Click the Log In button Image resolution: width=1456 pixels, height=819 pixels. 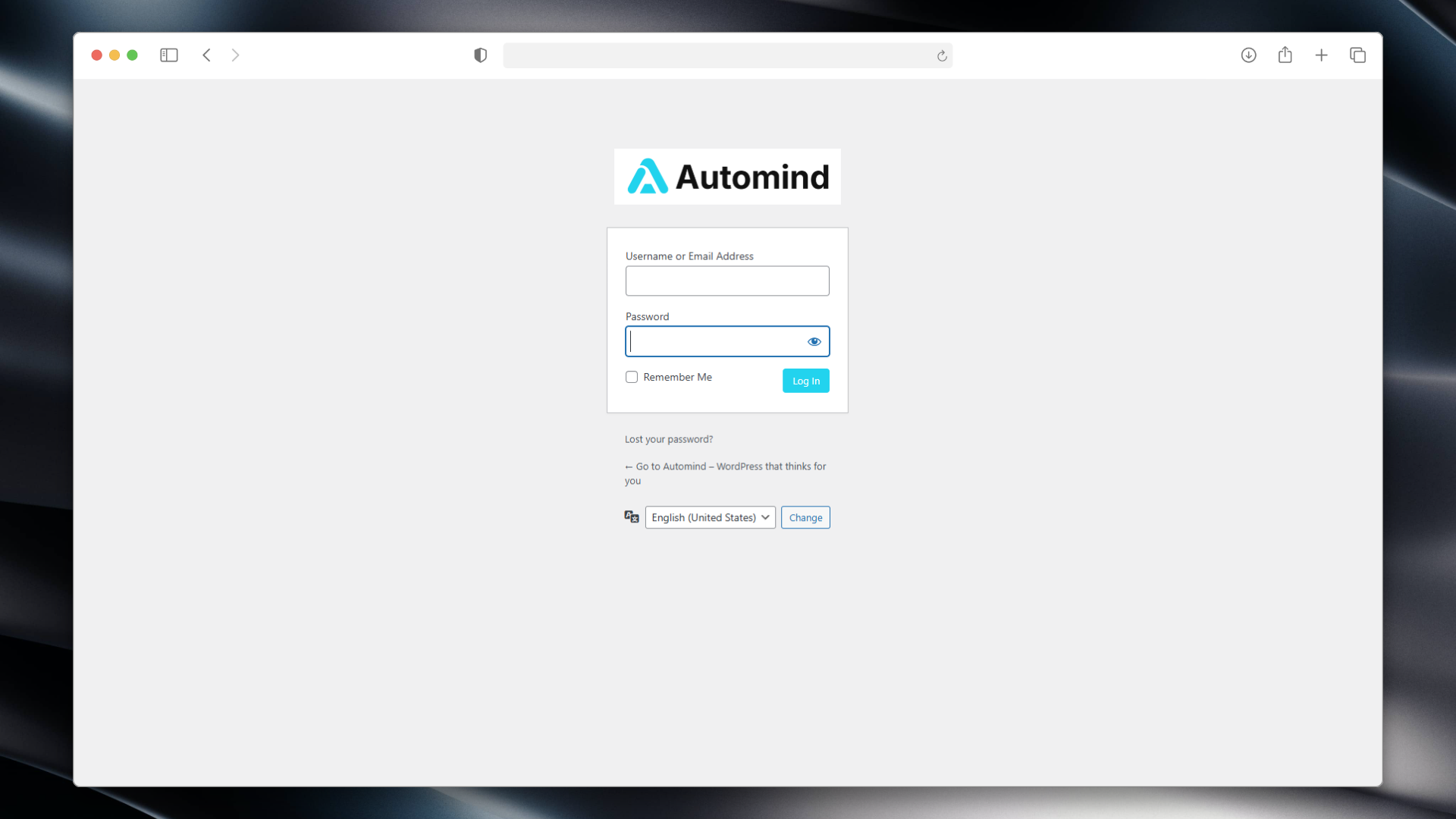coord(805,380)
